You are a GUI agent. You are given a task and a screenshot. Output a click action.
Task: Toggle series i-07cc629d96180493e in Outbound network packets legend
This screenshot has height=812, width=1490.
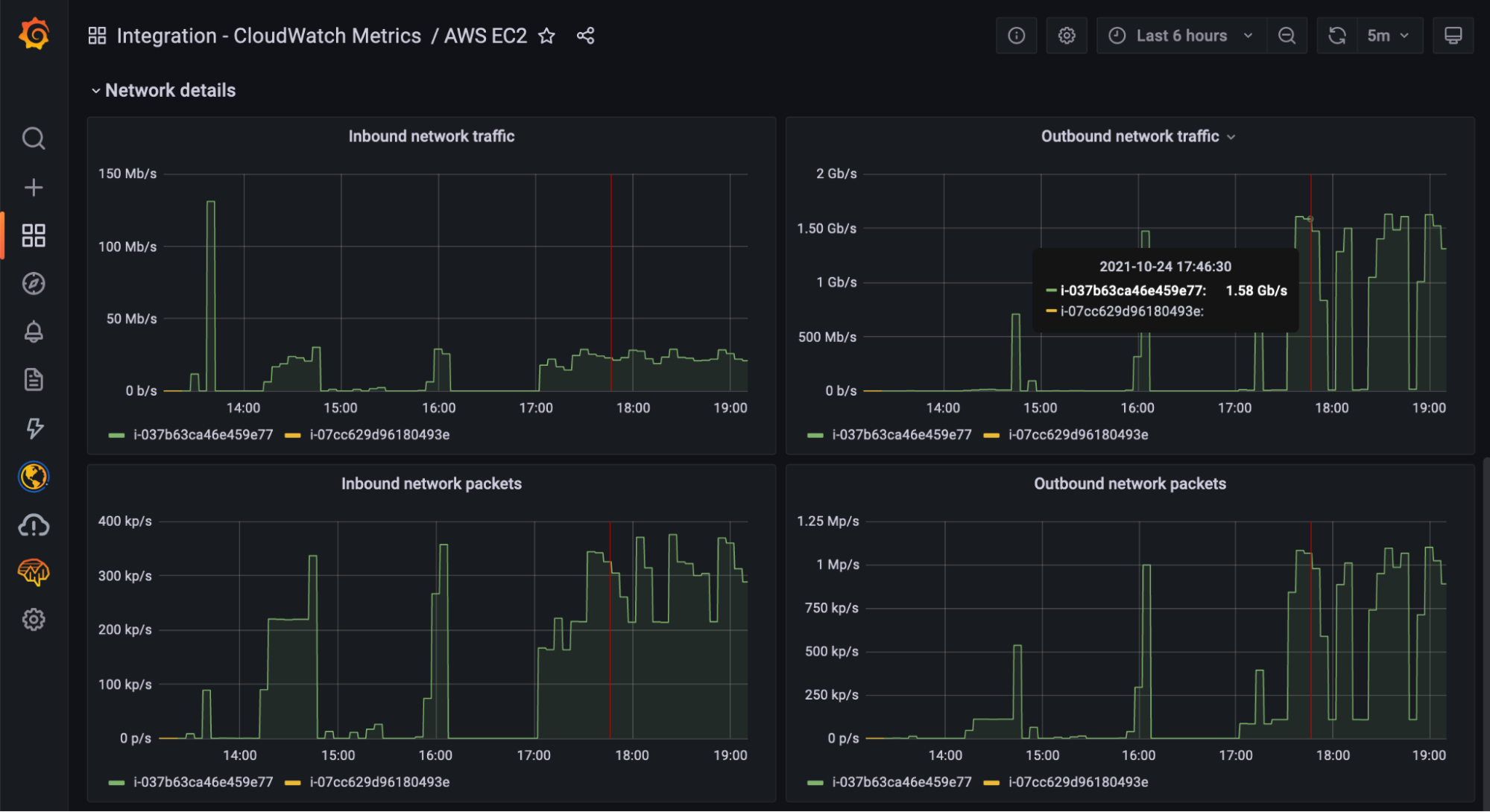(1078, 782)
